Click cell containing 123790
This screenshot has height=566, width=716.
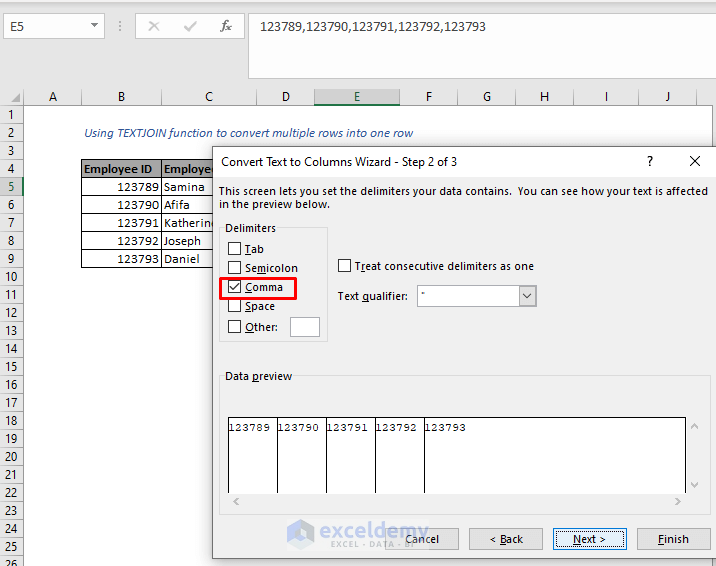pos(121,205)
